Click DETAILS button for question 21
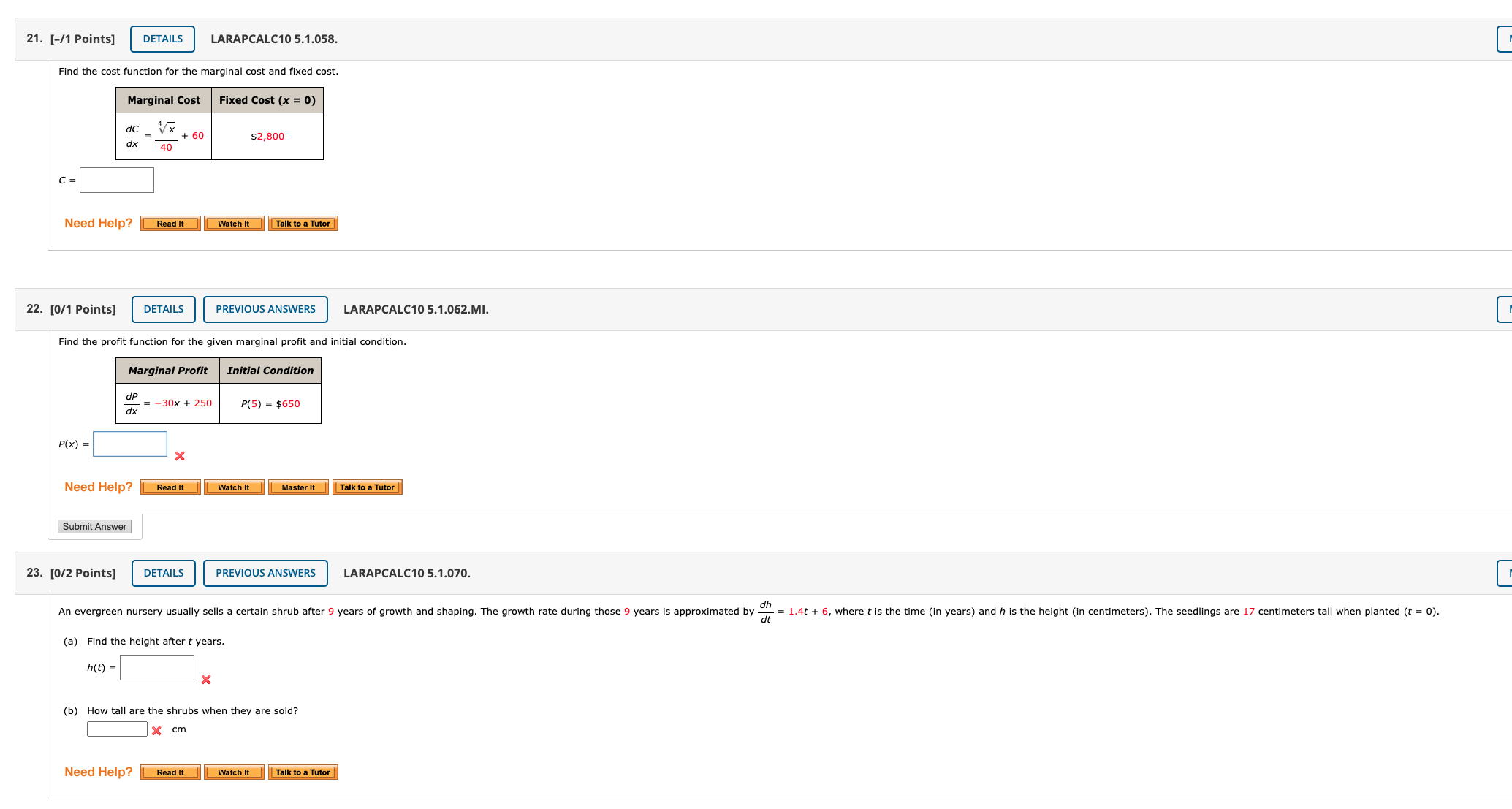1512x809 pixels. click(162, 39)
